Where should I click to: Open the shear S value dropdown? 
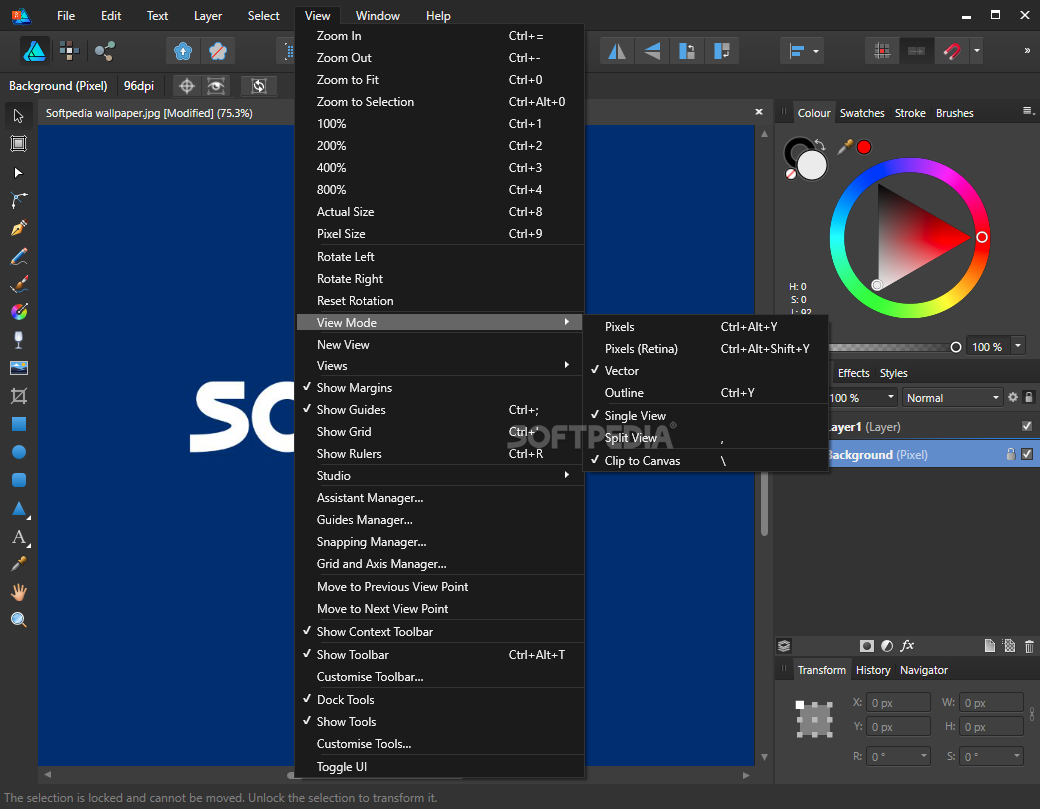(x=1017, y=756)
